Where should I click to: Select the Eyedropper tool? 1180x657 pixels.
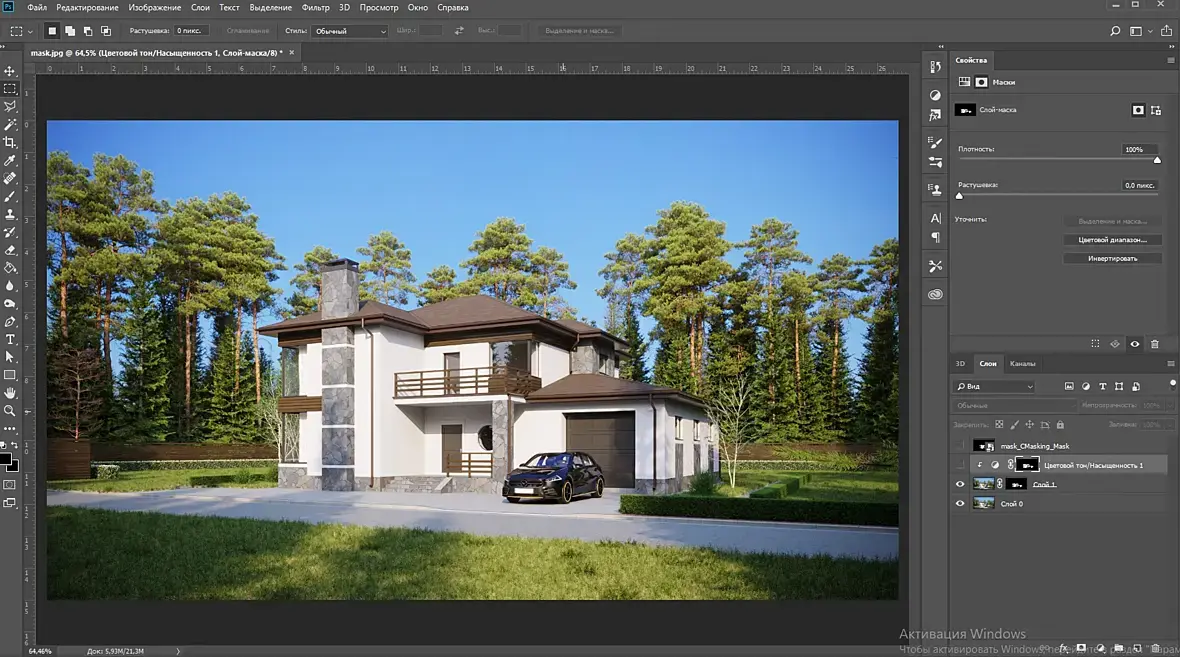click(10, 160)
